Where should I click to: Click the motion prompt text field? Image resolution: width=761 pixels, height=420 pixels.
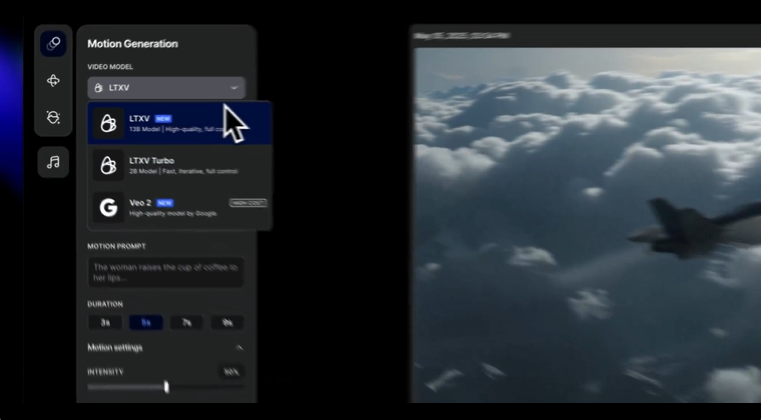point(166,272)
